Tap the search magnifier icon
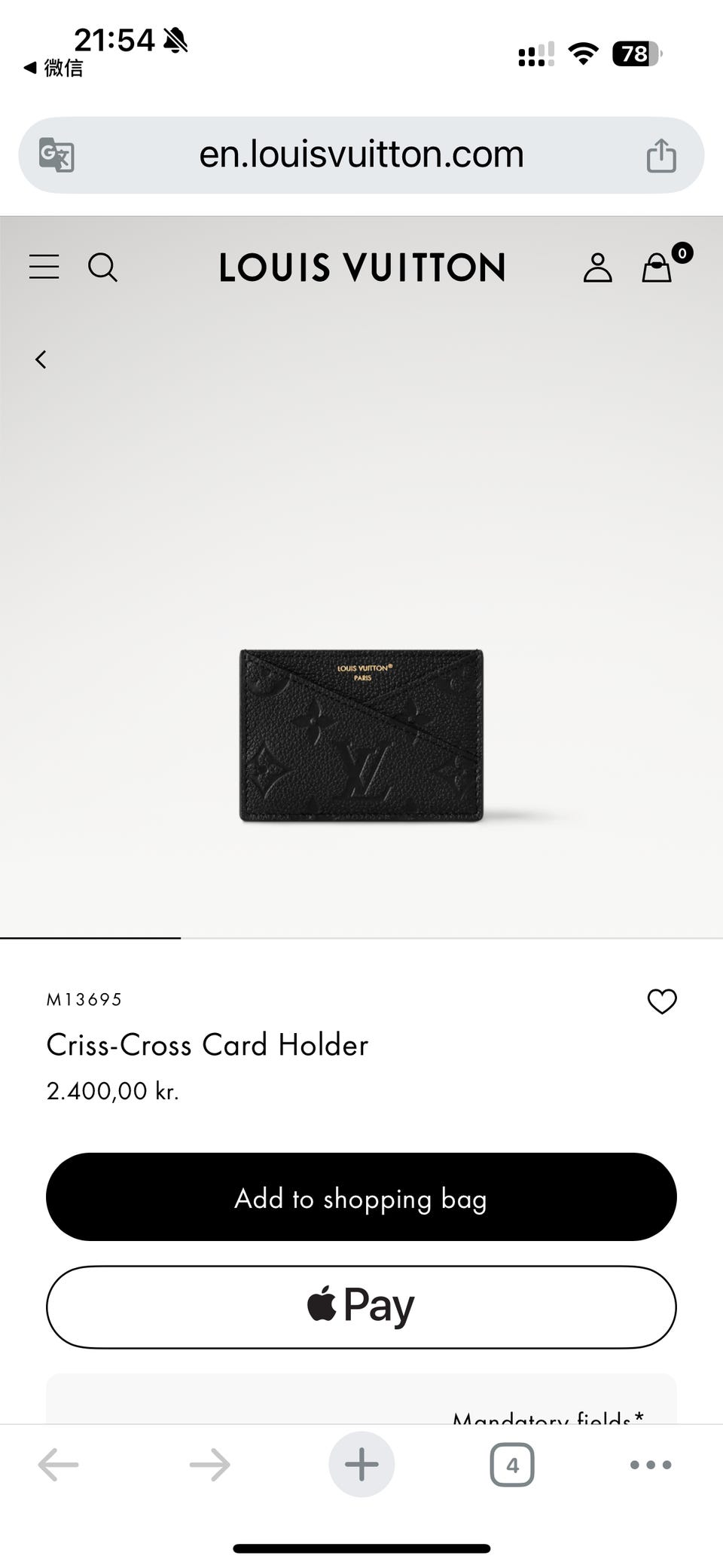Screen dimensions: 723x1568 point(102,267)
